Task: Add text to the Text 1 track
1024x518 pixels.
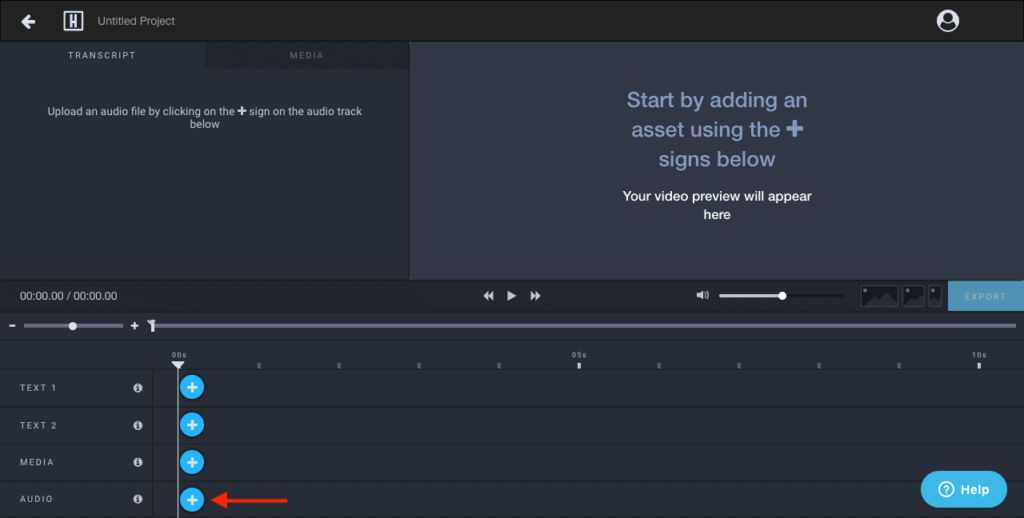Action: [x=191, y=387]
